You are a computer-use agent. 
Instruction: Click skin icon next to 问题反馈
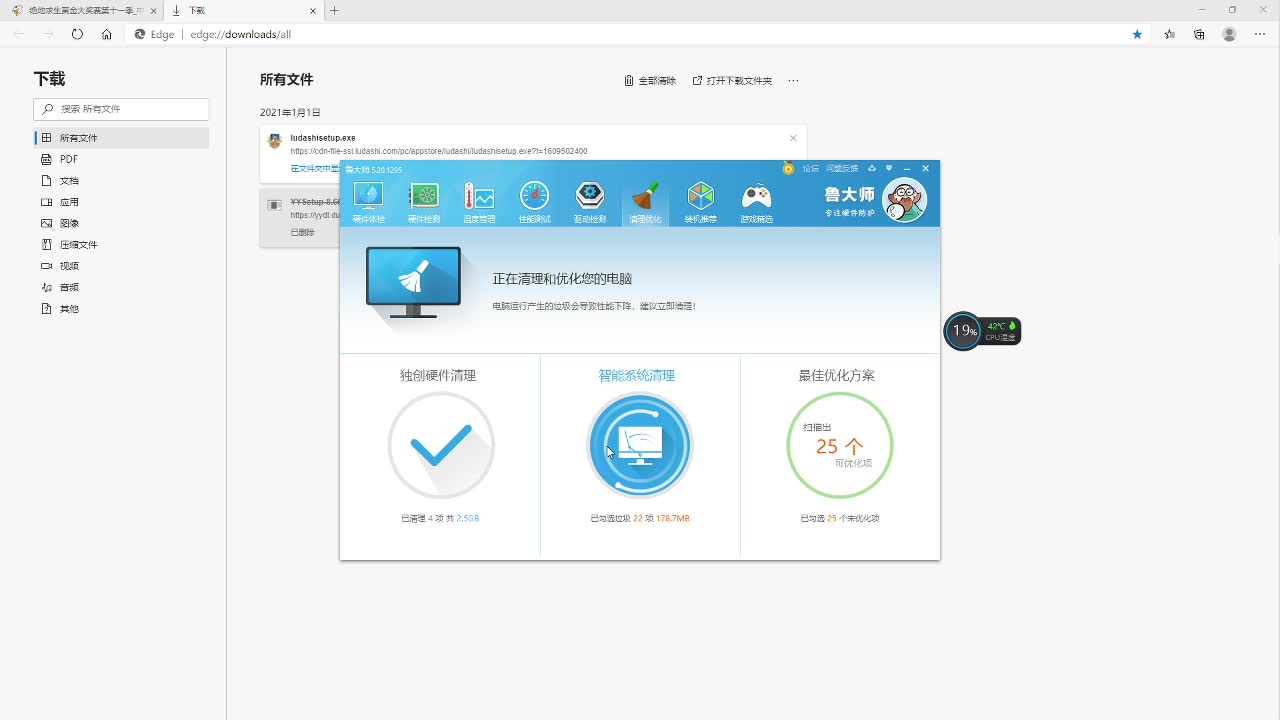872,168
